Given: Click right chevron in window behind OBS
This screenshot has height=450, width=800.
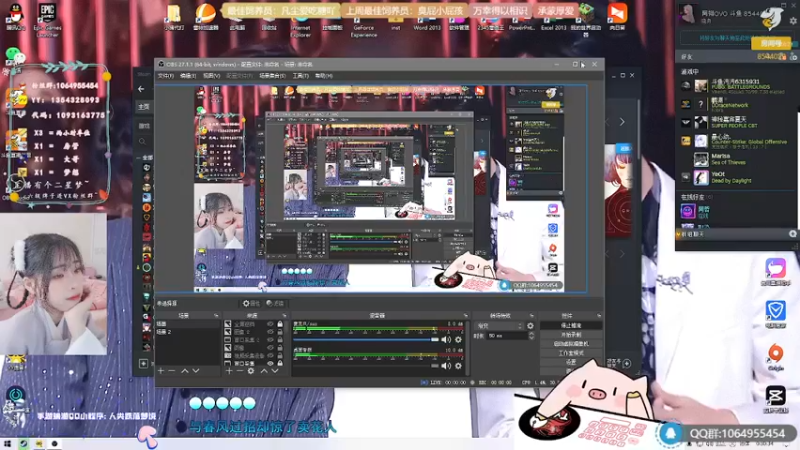Looking at the screenshot, I should coord(622,122).
